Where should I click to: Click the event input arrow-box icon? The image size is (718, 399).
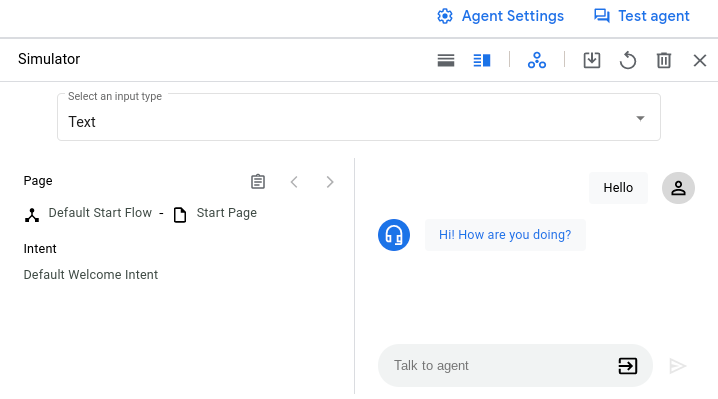click(x=627, y=366)
